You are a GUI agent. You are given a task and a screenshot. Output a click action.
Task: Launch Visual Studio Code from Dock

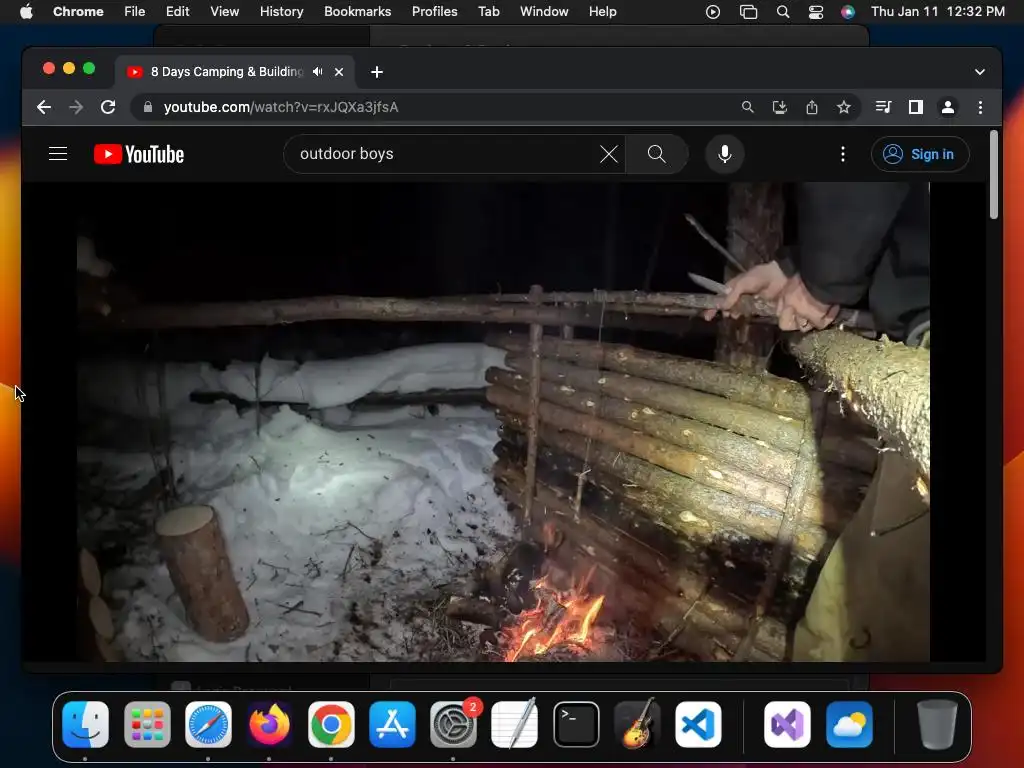click(x=698, y=724)
